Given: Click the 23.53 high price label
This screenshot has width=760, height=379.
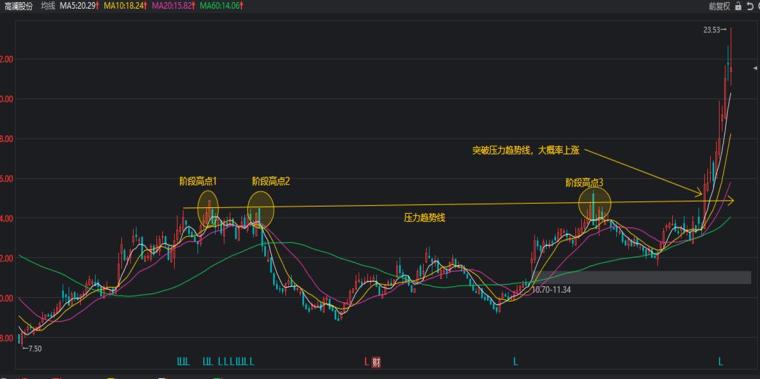Looking at the screenshot, I should 712,30.
